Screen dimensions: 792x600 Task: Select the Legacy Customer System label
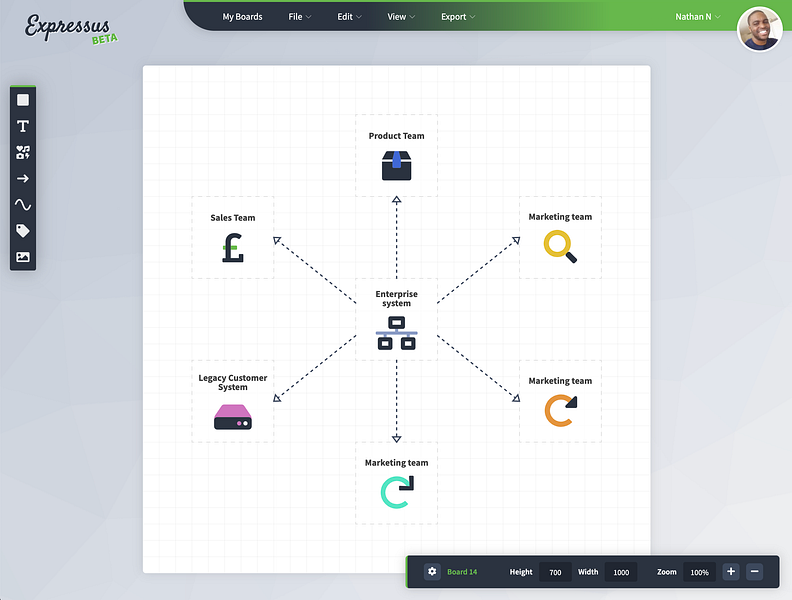coord(233,382)
